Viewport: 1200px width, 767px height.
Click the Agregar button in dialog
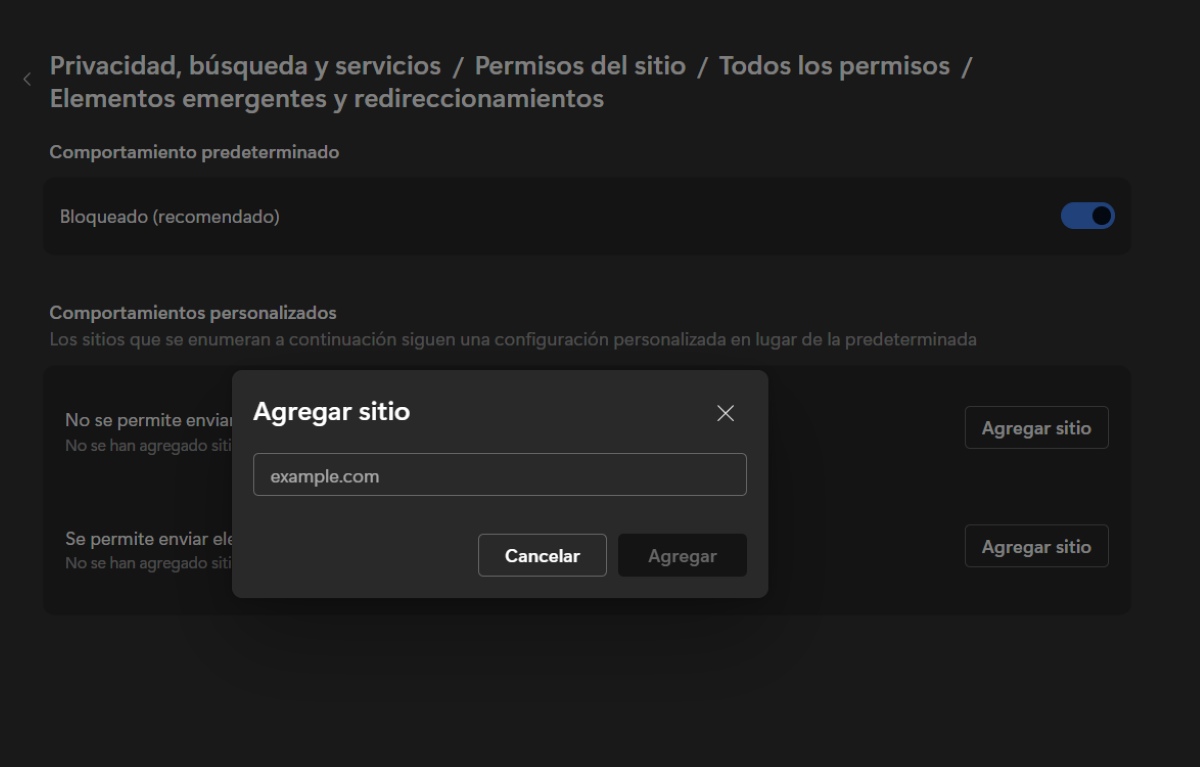point(682,556)
